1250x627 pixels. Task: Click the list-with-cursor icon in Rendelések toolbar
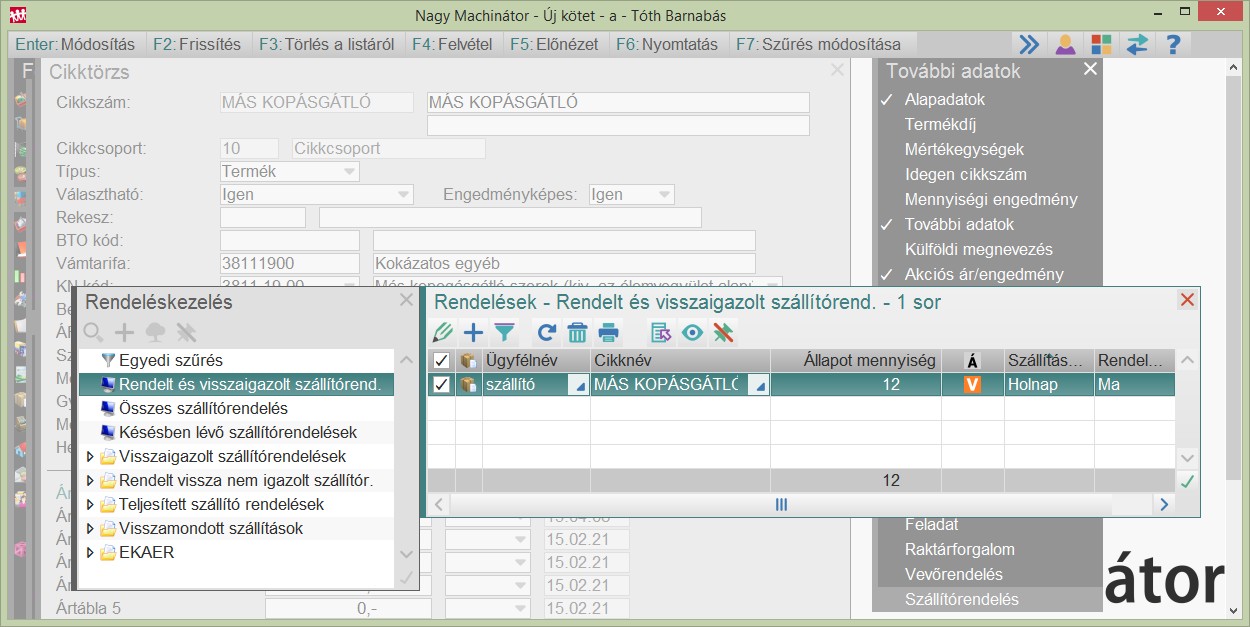click(x=661, y=333)
